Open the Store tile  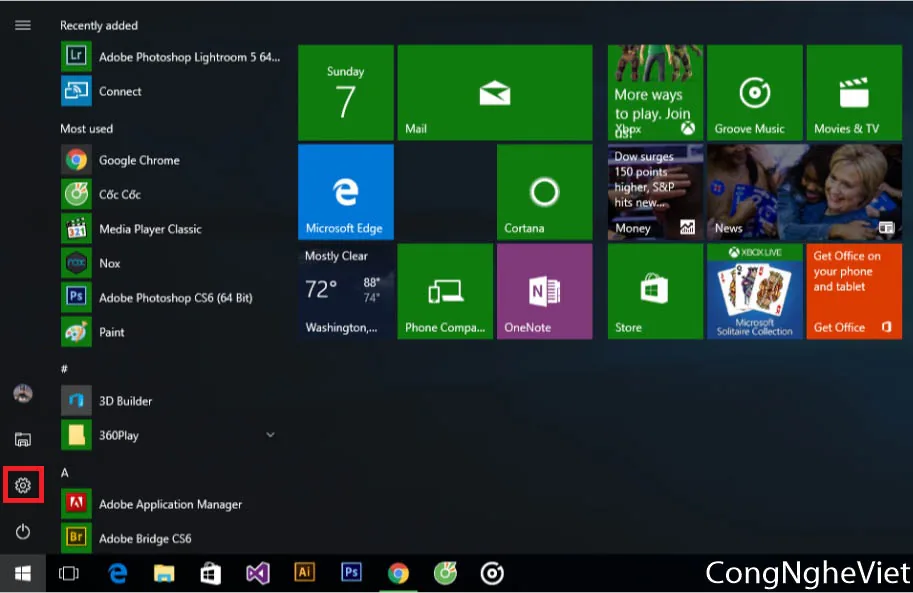(656, 291)
